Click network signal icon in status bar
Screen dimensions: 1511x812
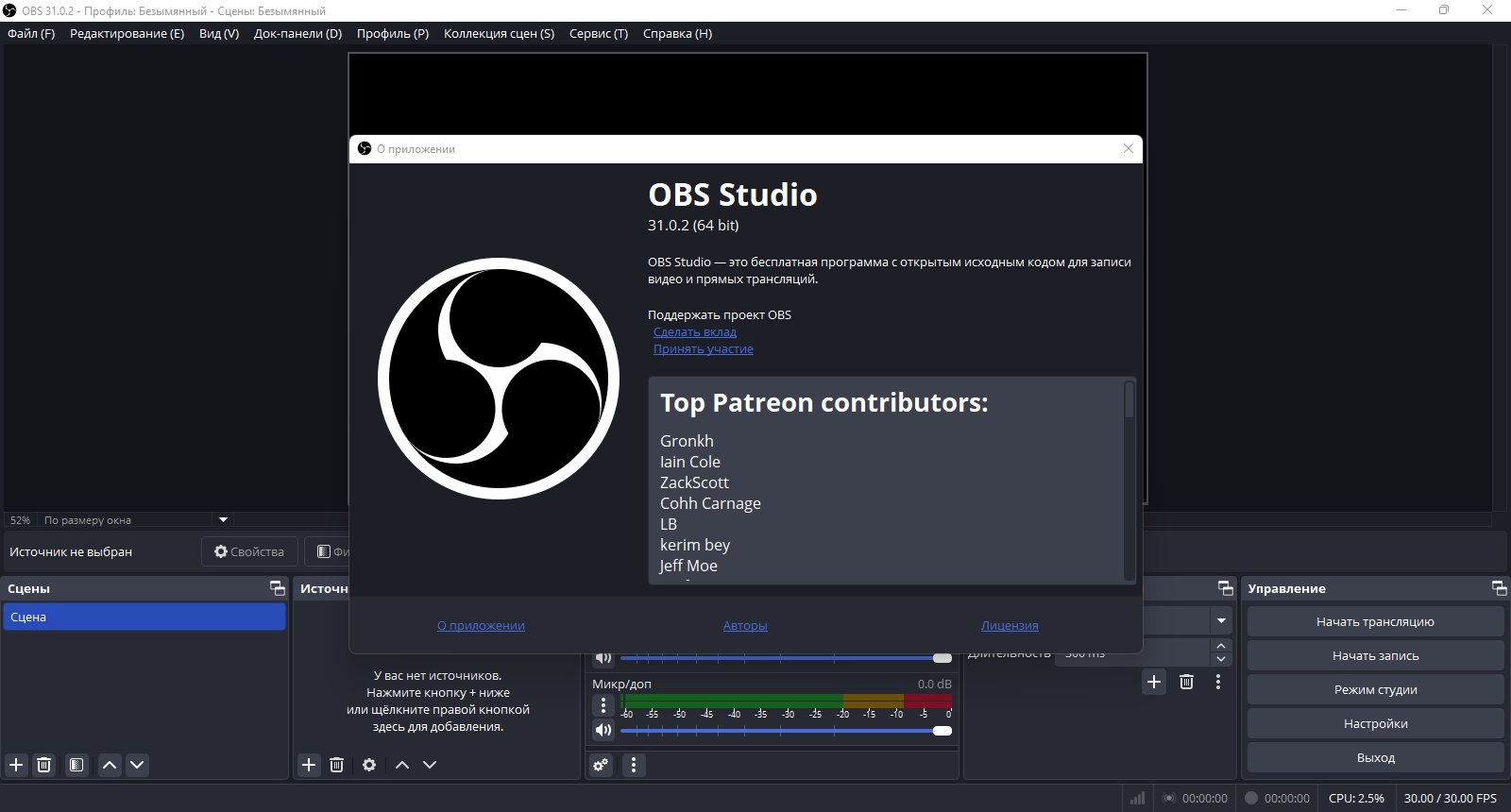point(1138,798)
